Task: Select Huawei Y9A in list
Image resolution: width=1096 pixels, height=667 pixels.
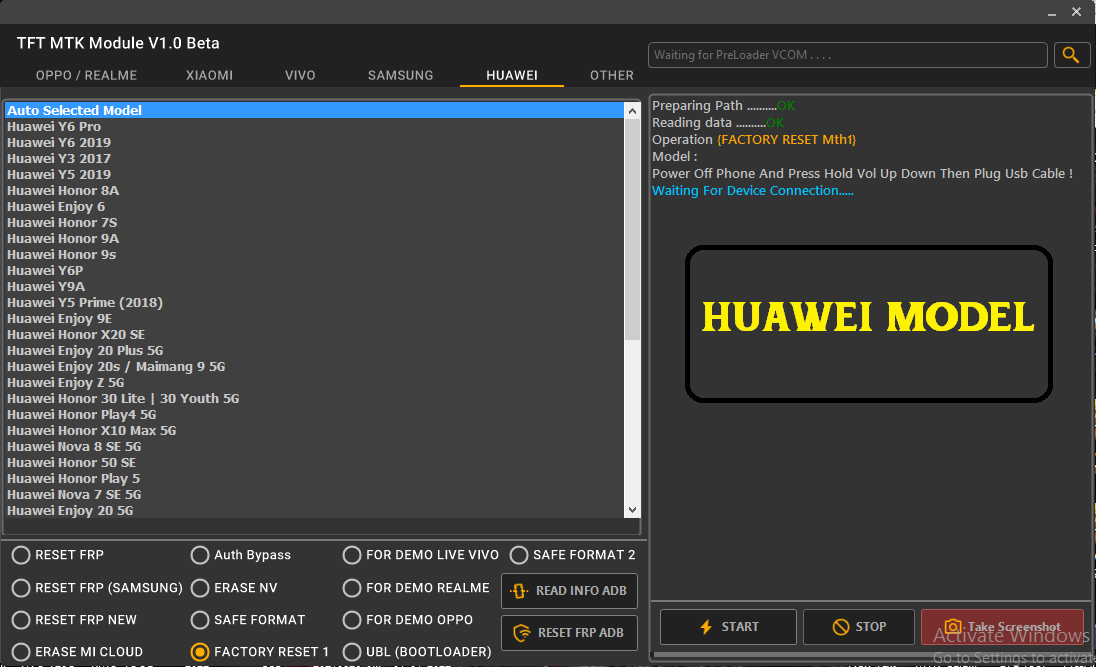Action: click(314, 287)
